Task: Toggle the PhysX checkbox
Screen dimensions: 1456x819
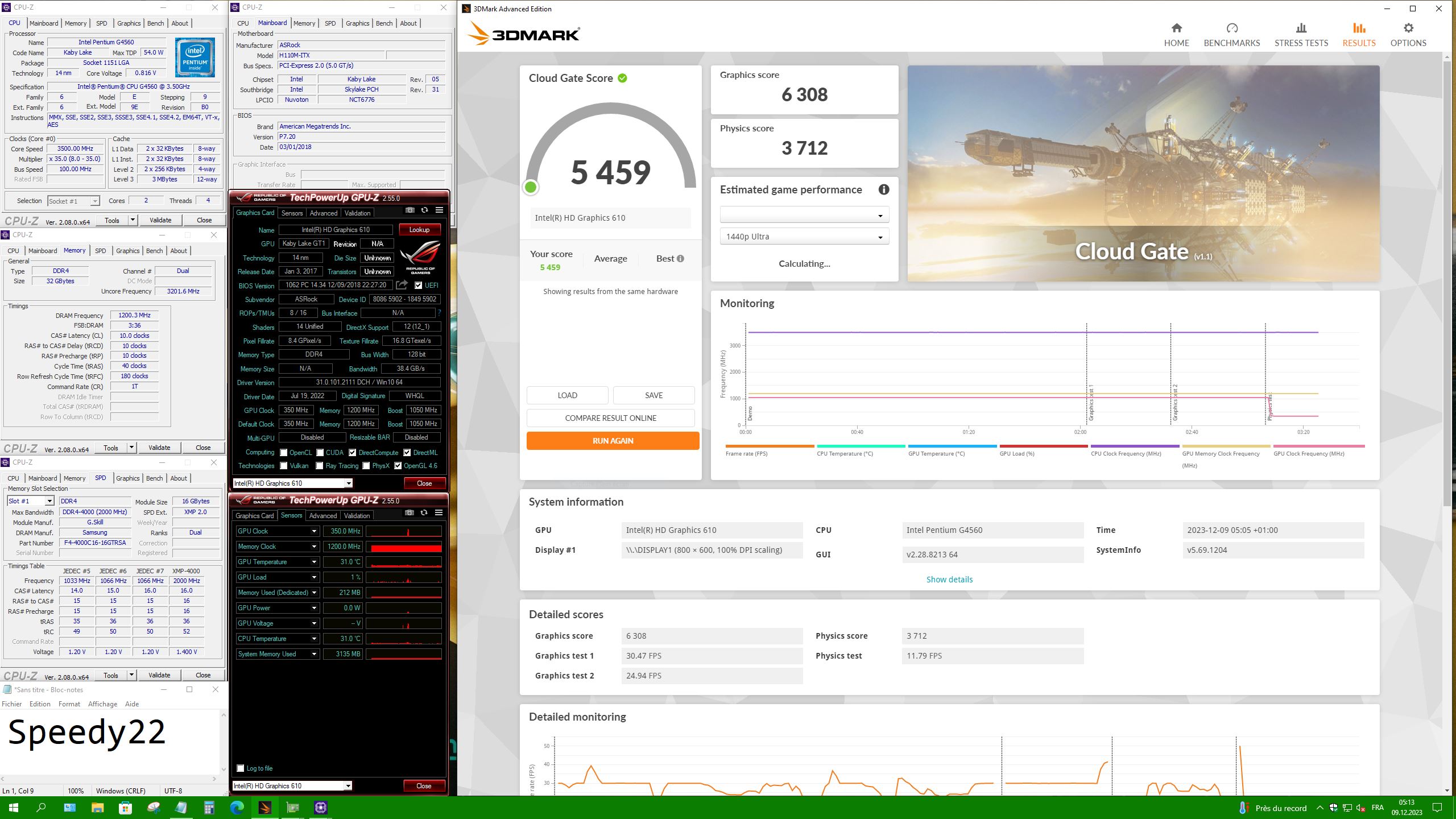Action: tap(366, 466)
